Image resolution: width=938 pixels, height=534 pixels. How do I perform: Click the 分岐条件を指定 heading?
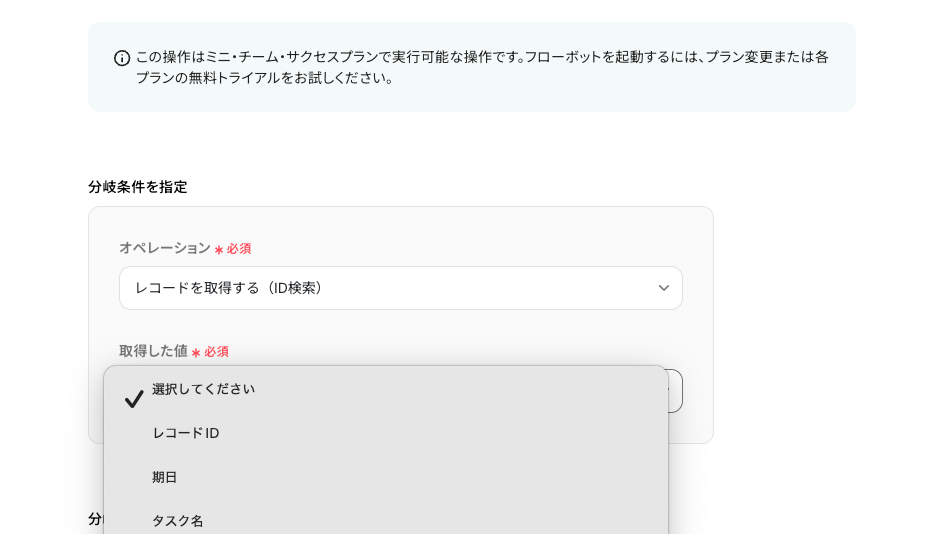137,187
